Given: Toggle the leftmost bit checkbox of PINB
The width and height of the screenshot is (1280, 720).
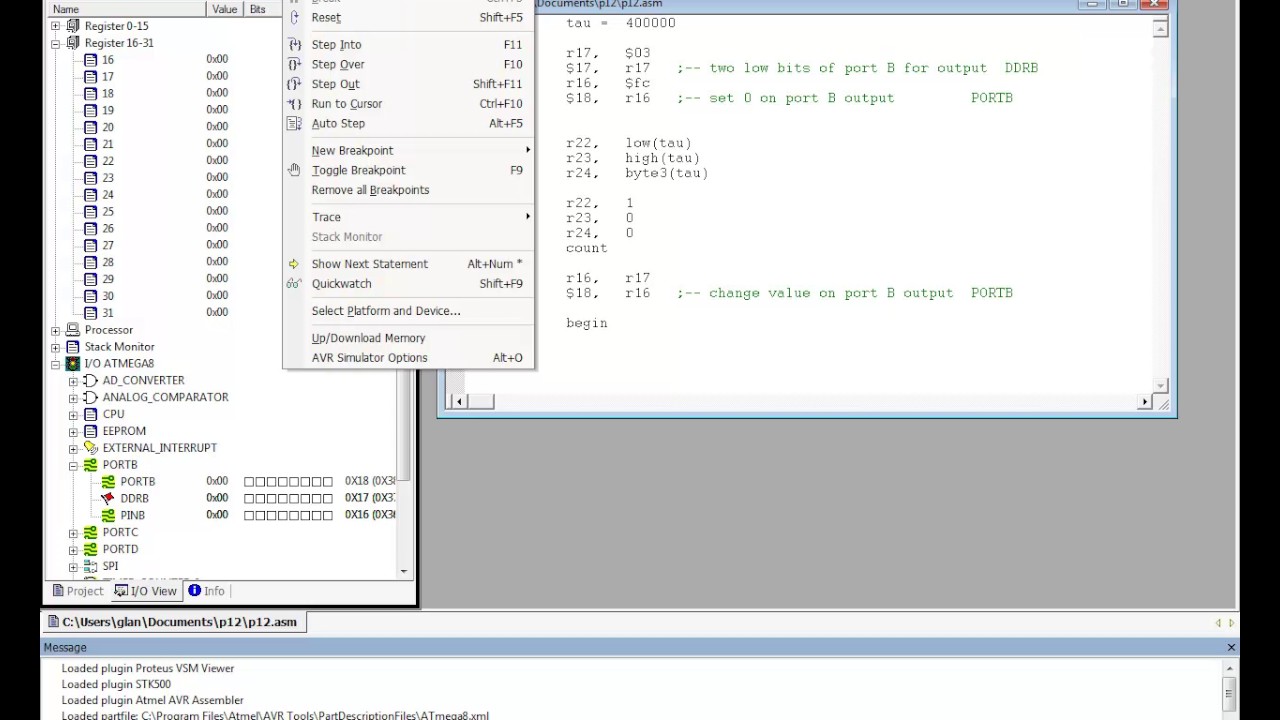Looking at the screenshot, I should pos(249,515).
